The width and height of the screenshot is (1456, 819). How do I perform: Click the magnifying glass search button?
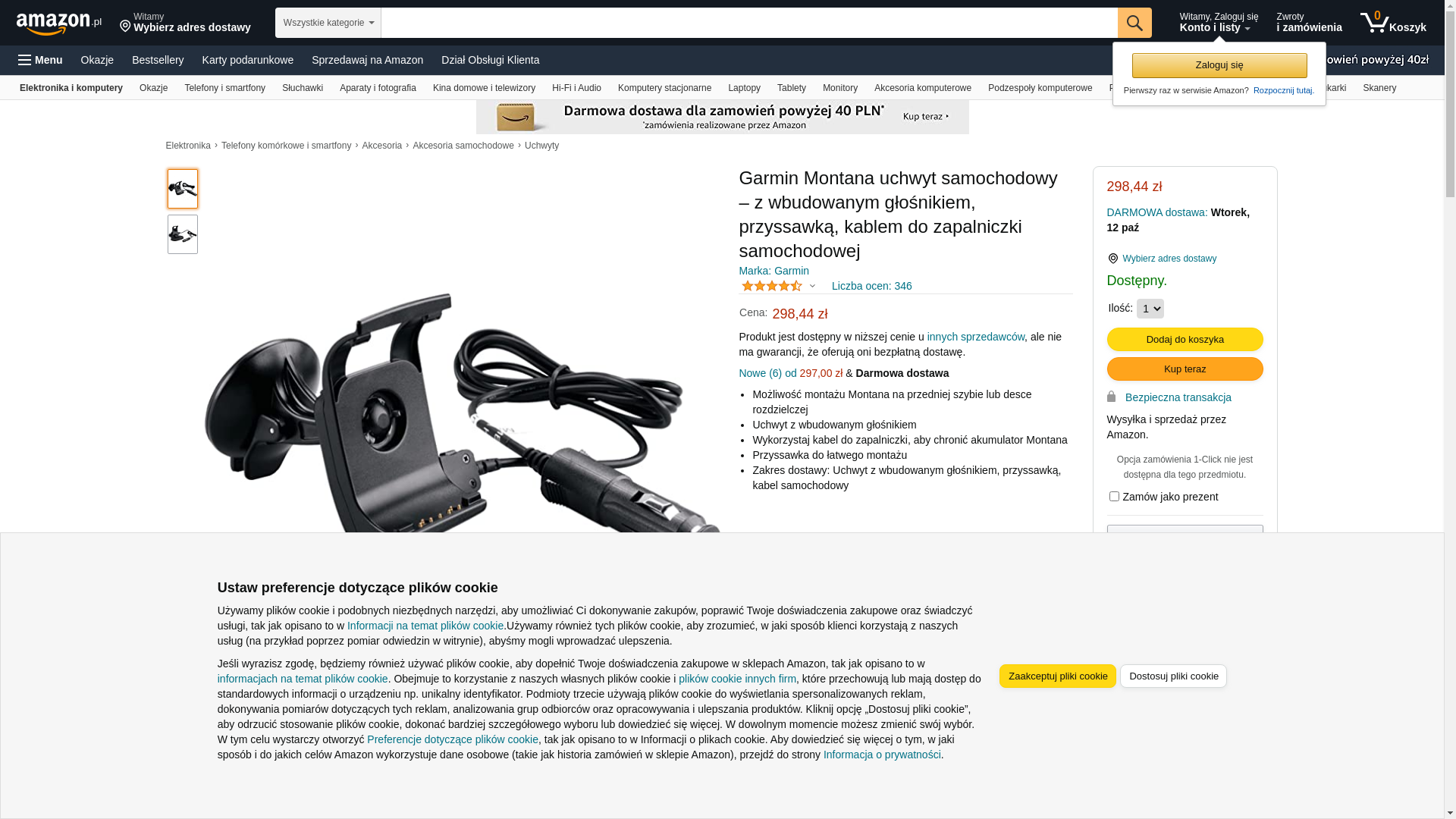coord(1134,23)
